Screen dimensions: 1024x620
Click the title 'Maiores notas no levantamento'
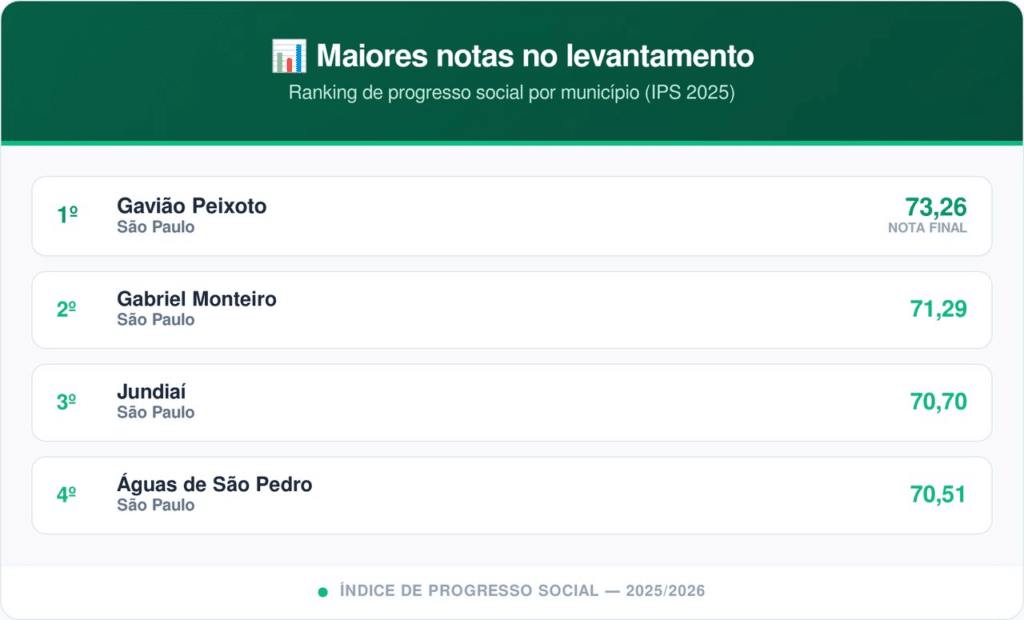535,57
